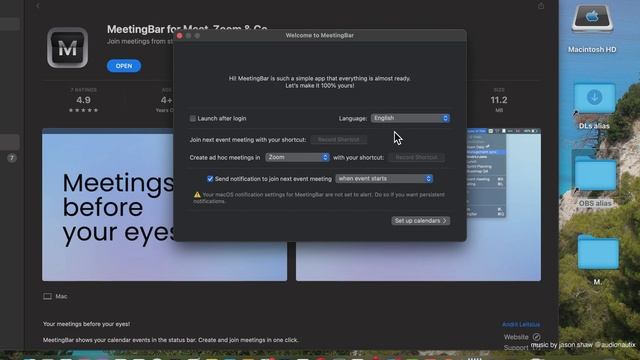Open the 'when event starts' notification dropdown
Screen dimensions: 640x360
point(384,179)
